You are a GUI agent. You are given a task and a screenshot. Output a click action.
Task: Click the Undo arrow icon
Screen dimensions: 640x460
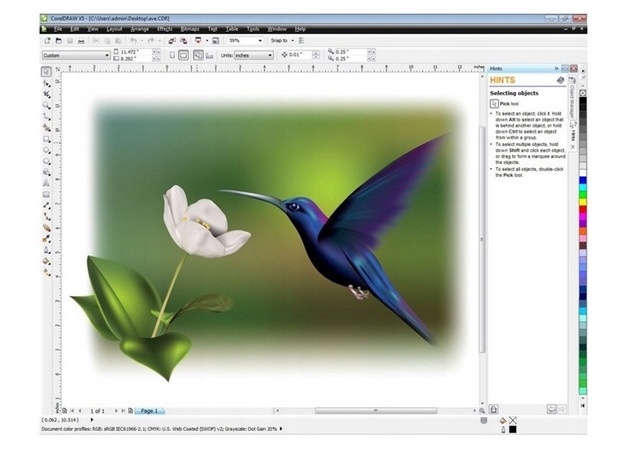(x=133, y=41)
